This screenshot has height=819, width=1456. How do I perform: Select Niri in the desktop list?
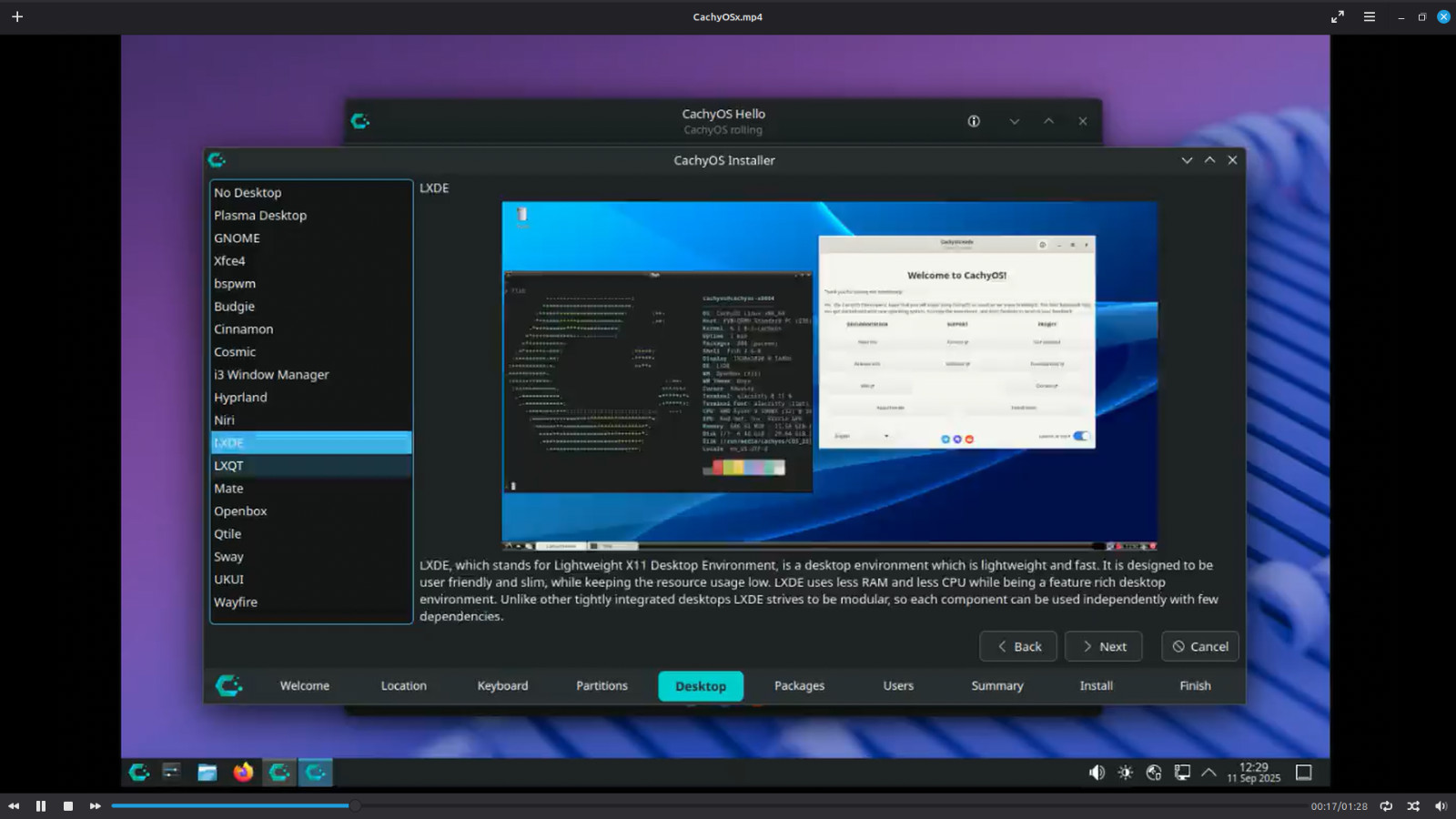click(311, 420)
